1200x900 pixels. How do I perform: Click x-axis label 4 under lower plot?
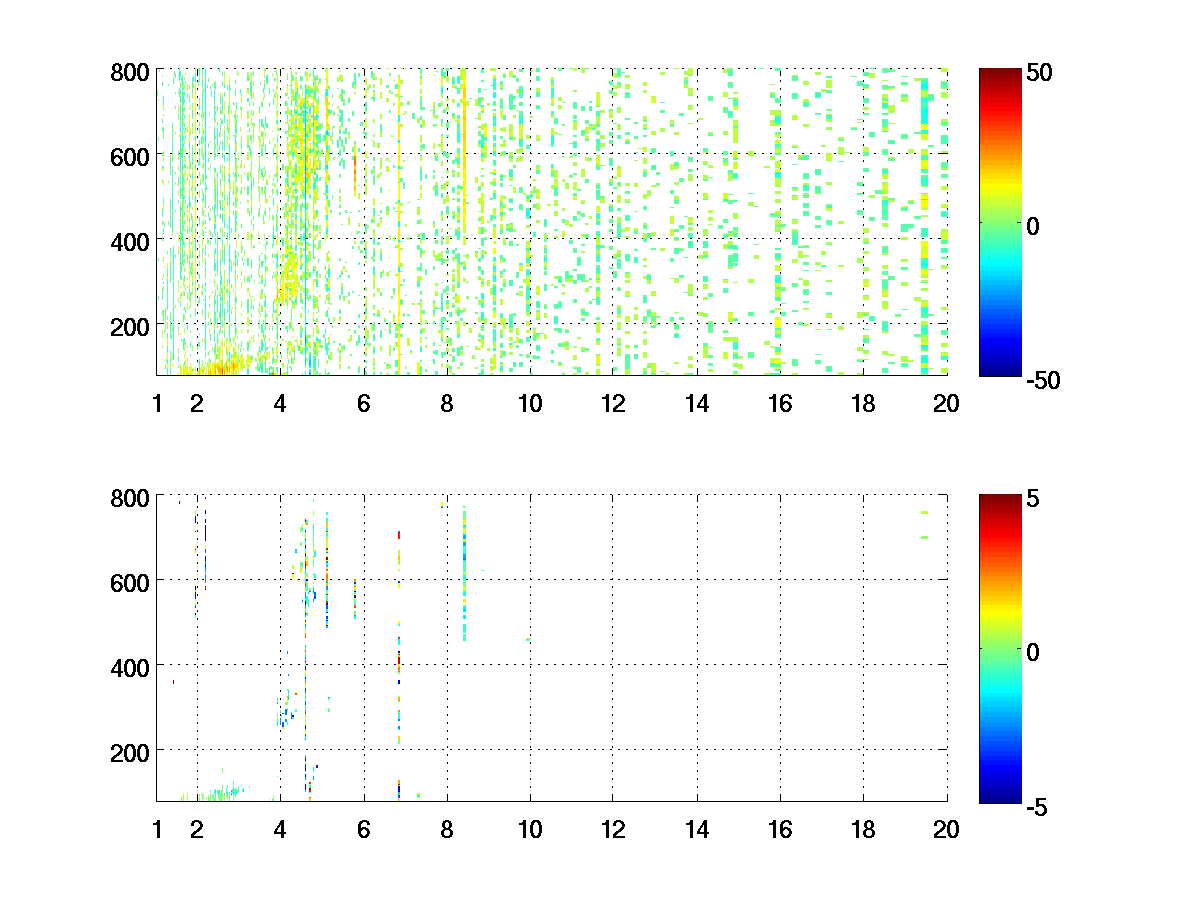point(280,830)
